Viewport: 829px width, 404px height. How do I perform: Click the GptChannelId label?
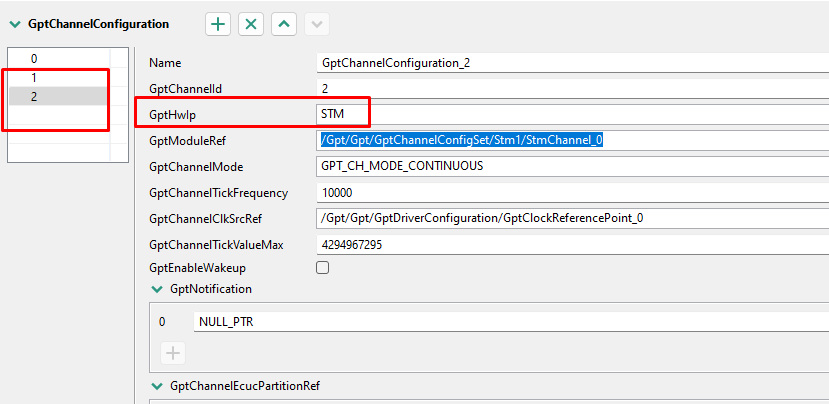pos(185,89)
